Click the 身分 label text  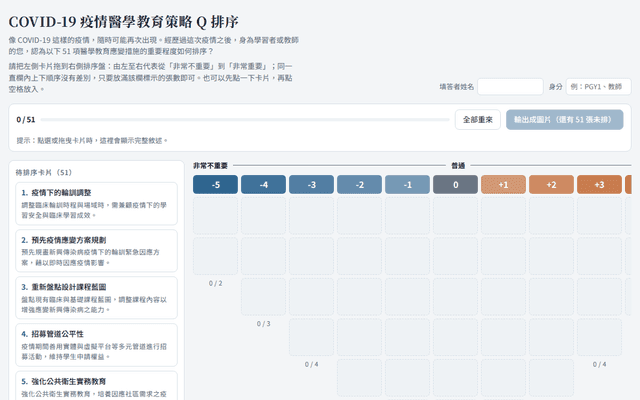click(x=556, y=87)
